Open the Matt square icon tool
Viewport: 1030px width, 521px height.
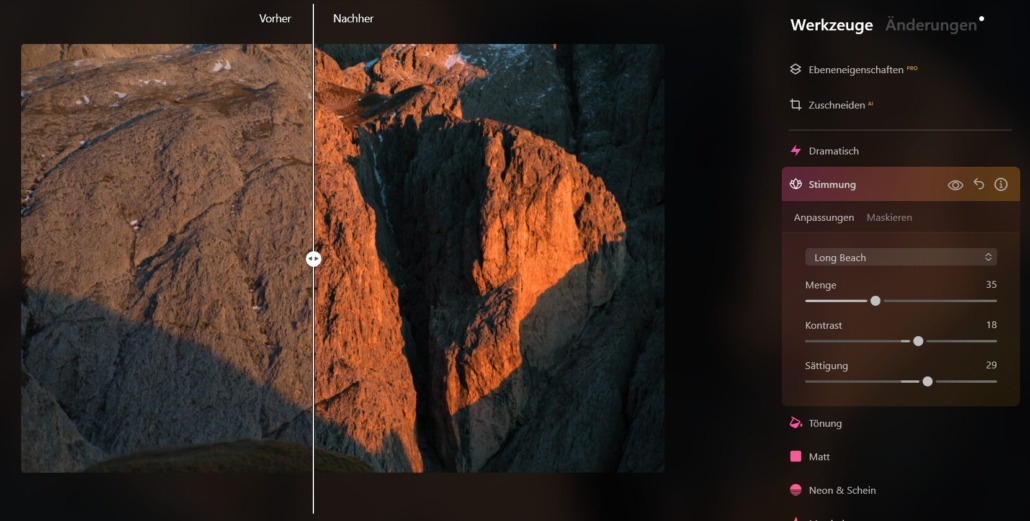point(796,457)
